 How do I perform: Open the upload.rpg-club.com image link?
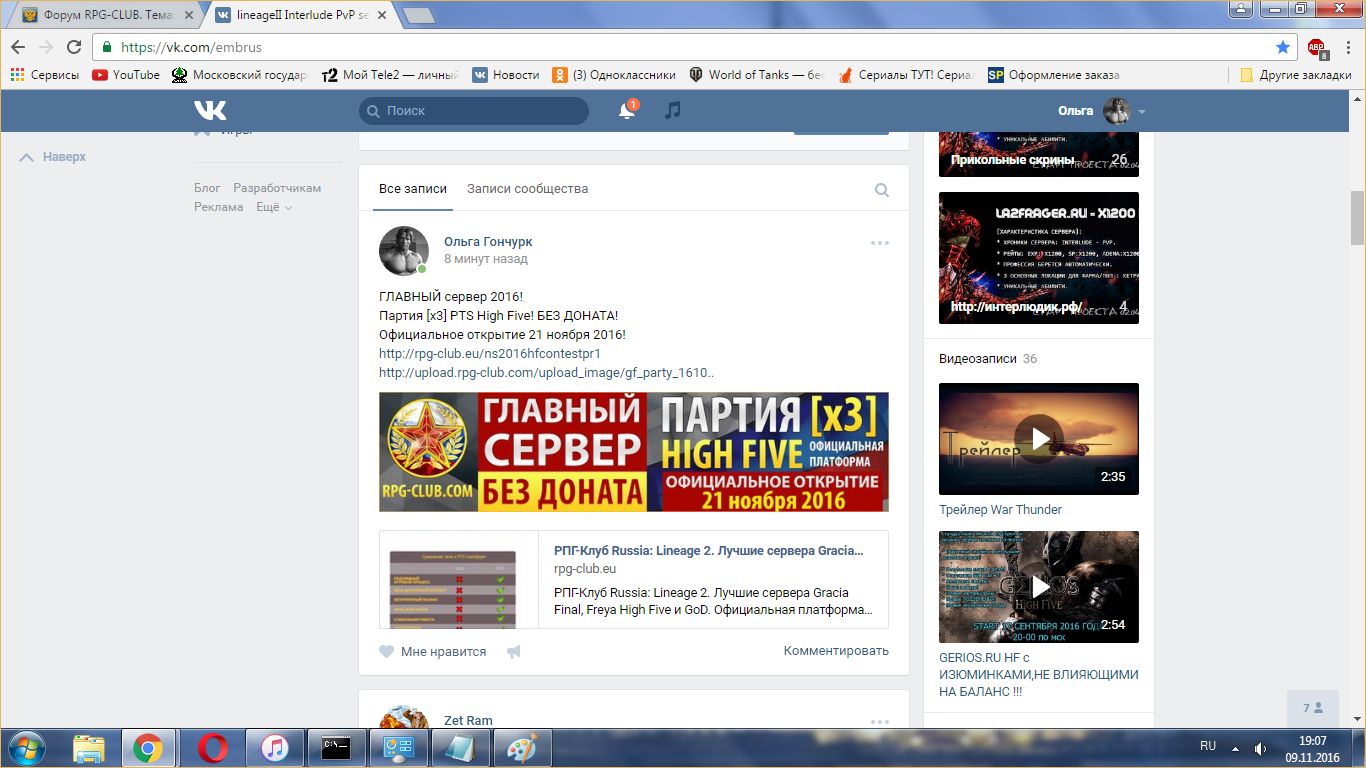pyautogui.click(x=546, y=373)
